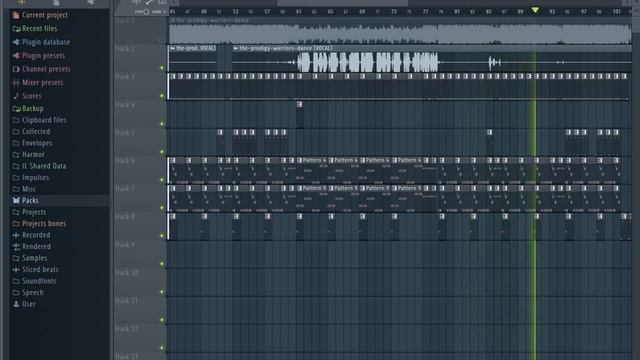Open Mixer presets in the browser

pyautogui.click(x=38, y=82)
